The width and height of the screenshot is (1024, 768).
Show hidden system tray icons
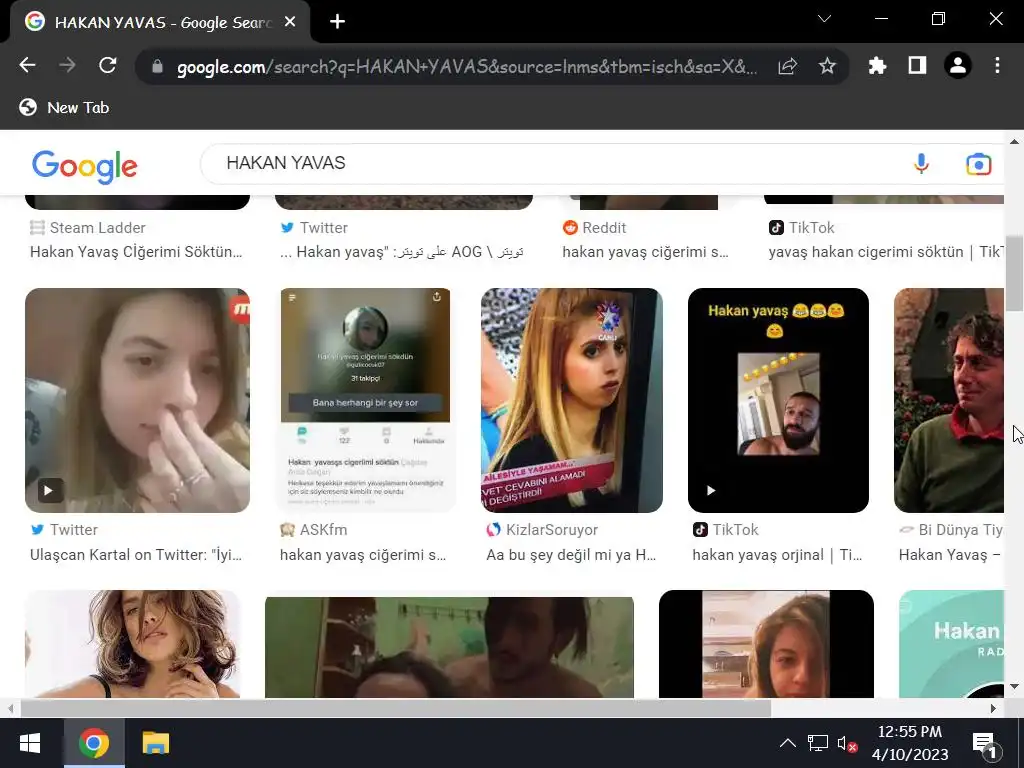788,743
